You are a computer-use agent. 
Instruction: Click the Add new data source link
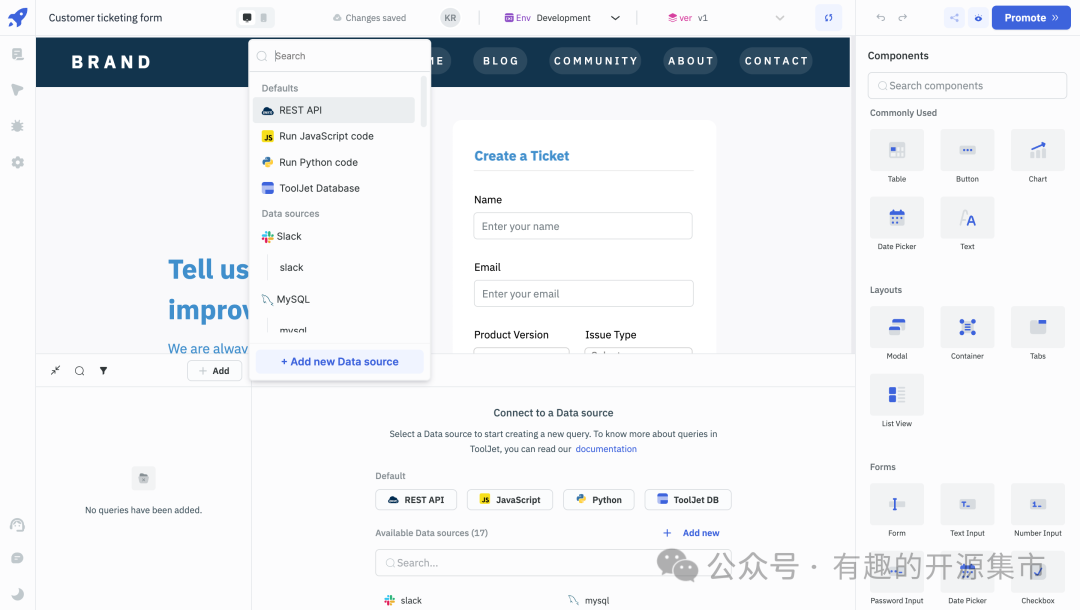point(692,533)
